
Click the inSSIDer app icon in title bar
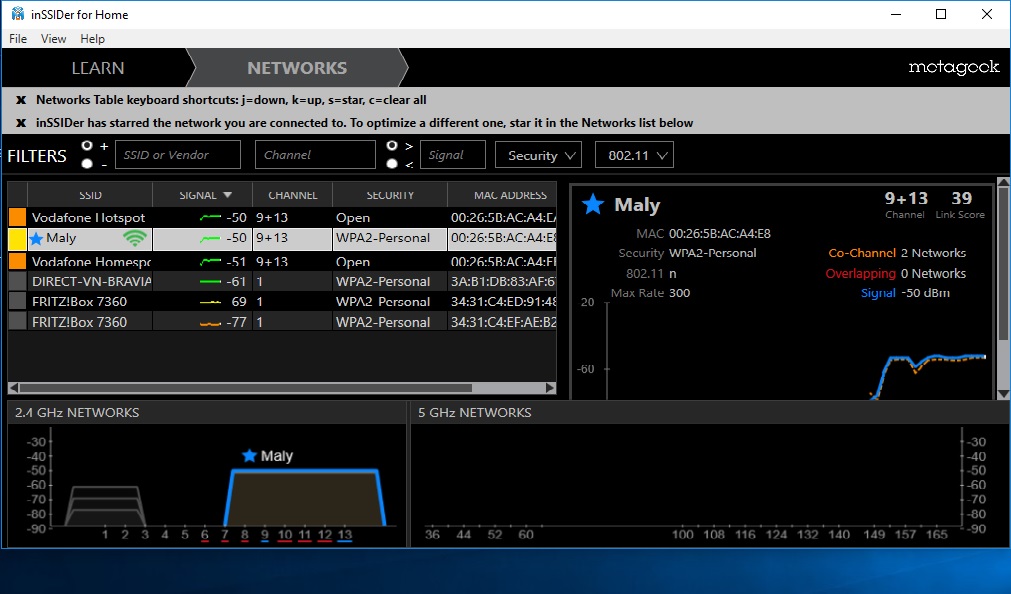[17, 14]
